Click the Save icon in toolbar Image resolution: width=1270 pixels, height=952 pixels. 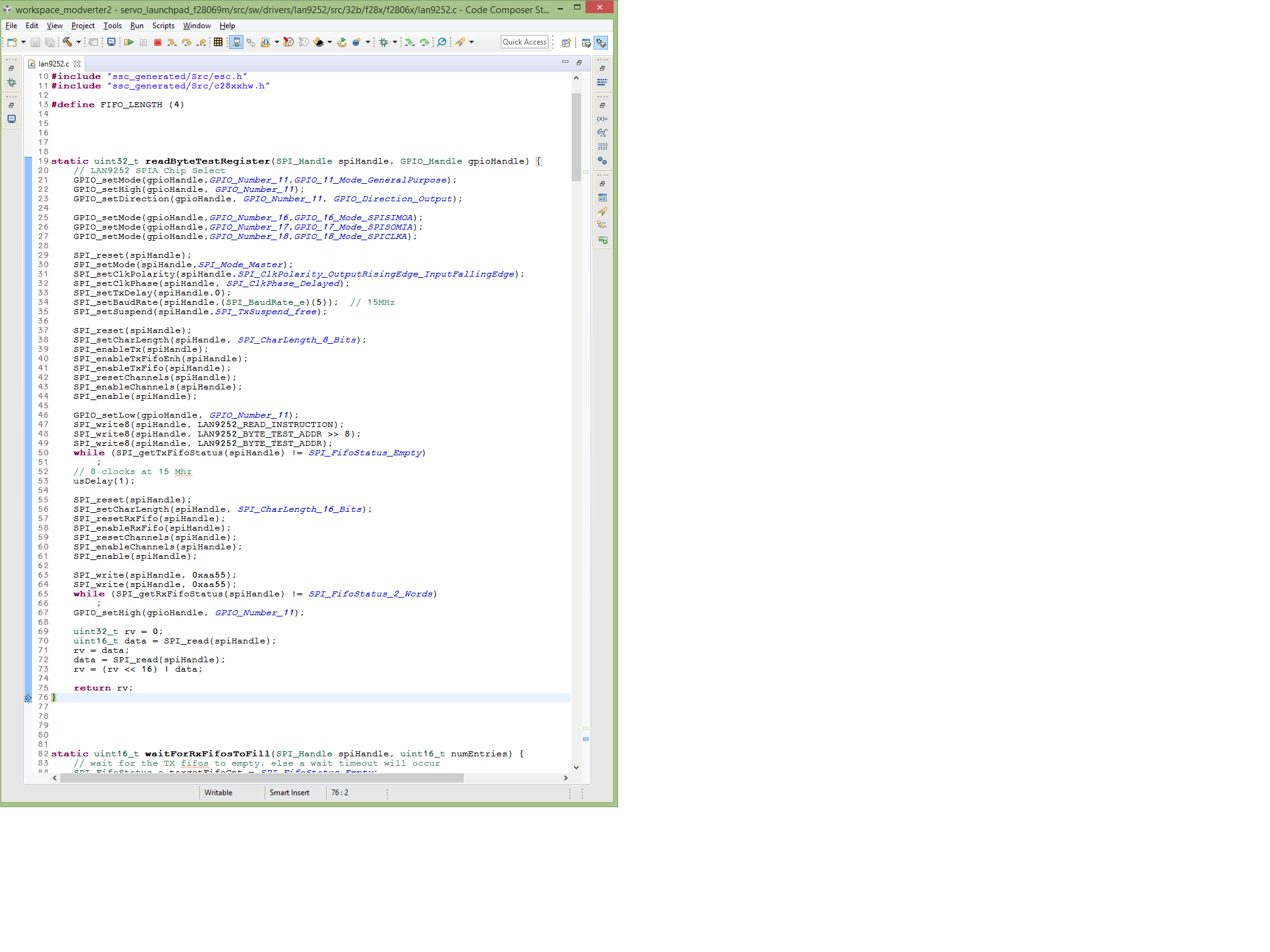[35, 42]
